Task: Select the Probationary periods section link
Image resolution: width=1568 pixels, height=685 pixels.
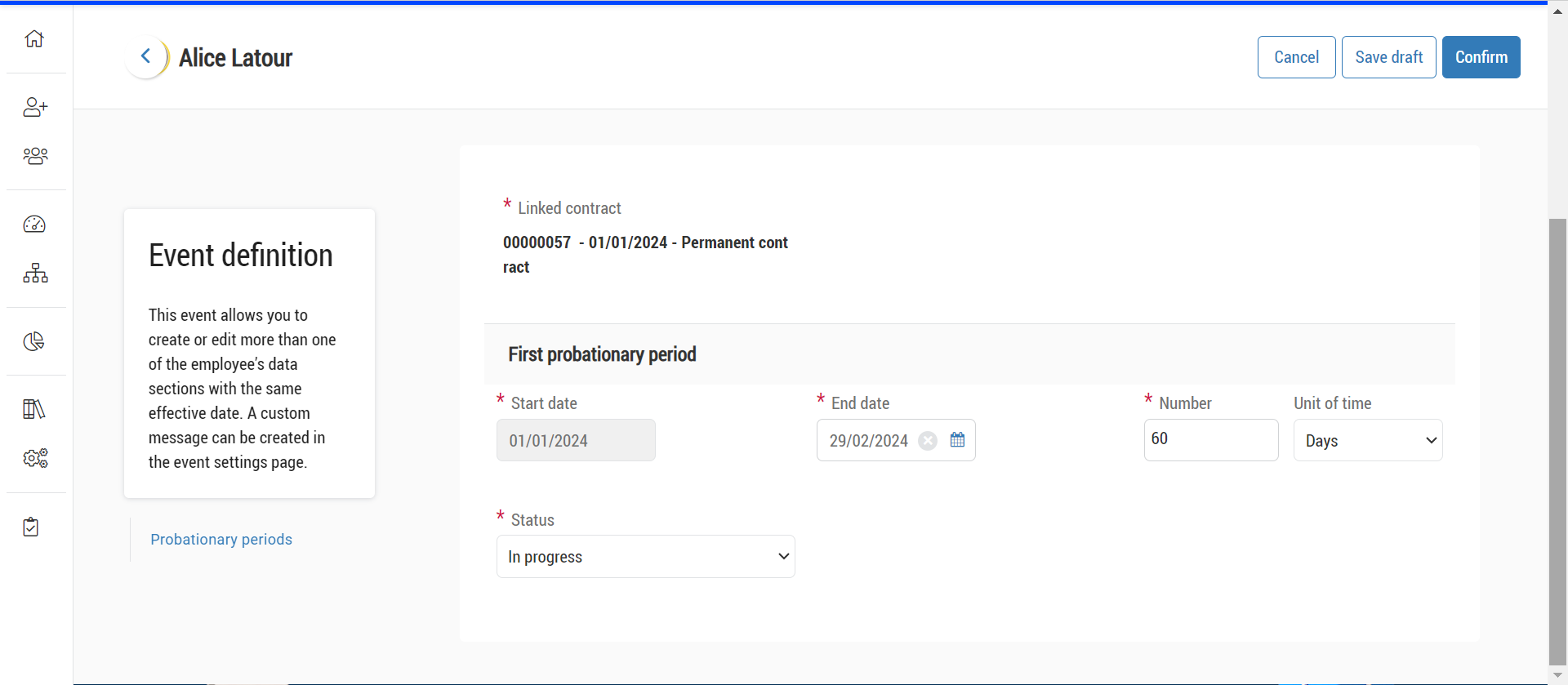Action: (x=221, y=540)
